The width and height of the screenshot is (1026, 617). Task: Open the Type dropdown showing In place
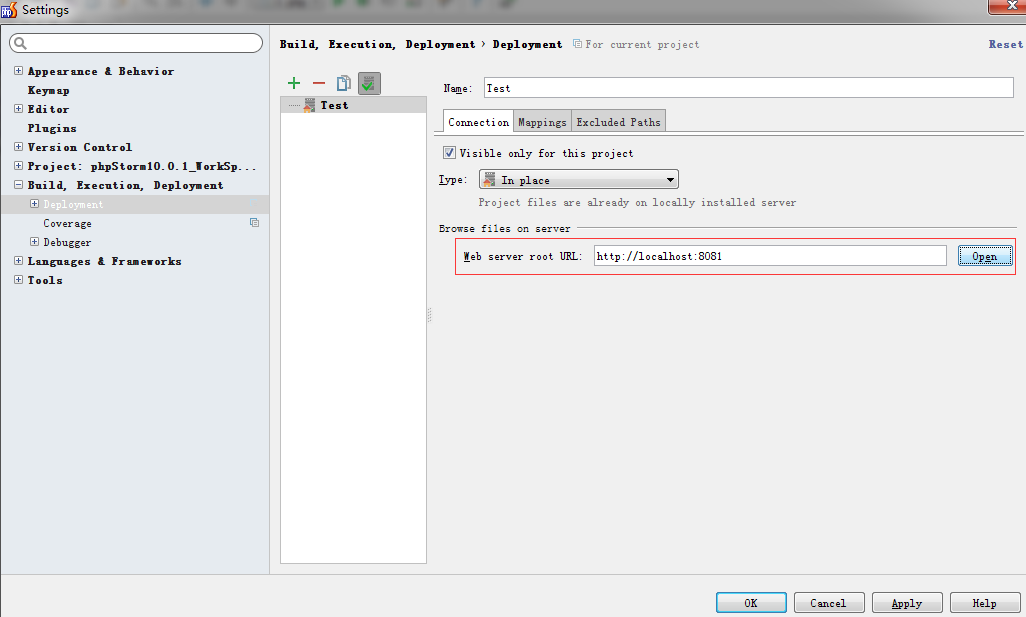578,179
